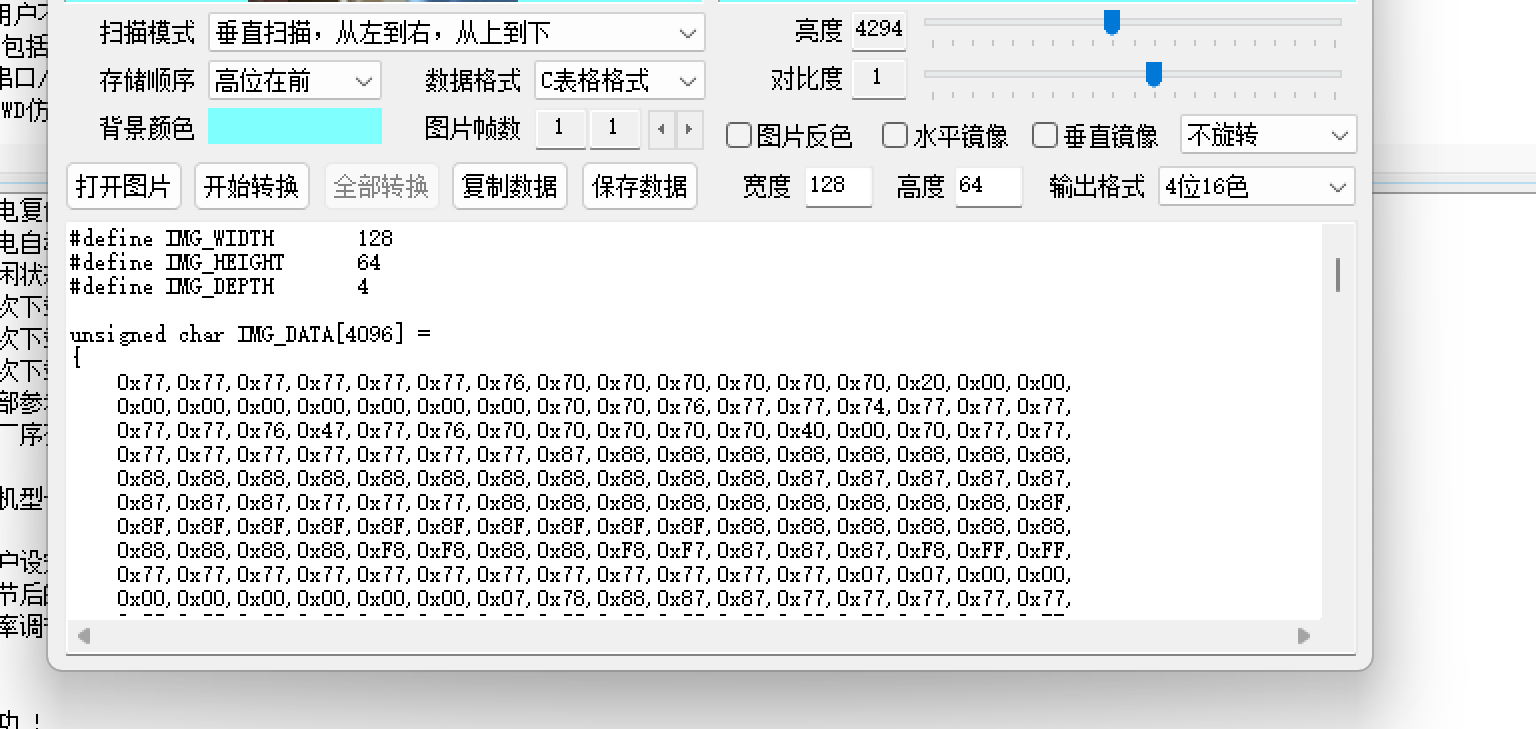Click the 亮度 brightness slider handle
This screenshot has width=1536, height=729.
click(x=1111, y=22)
